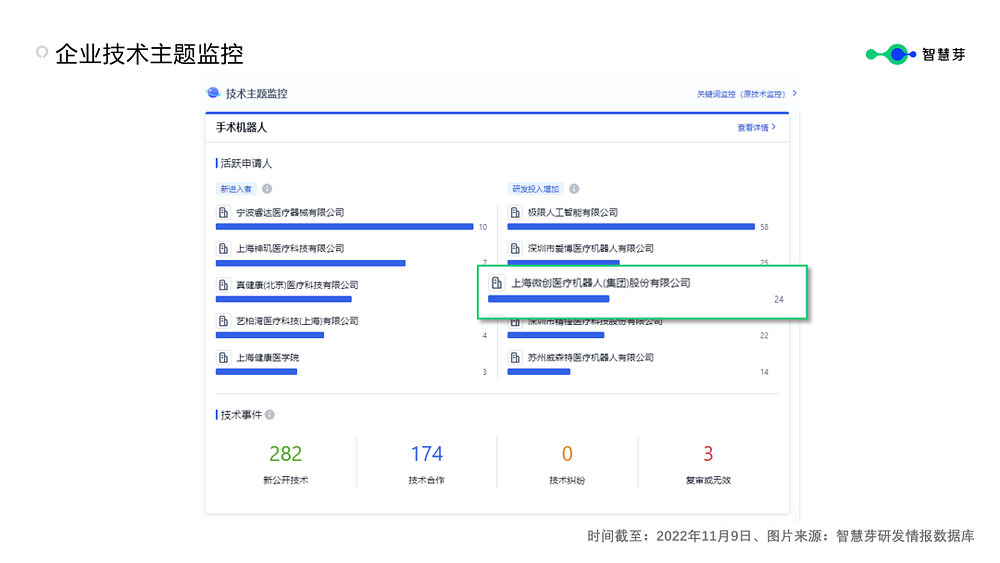Click company icon for 宁波睿达医疗器械有限公司

pyautogui.click(x=223, y=212)
